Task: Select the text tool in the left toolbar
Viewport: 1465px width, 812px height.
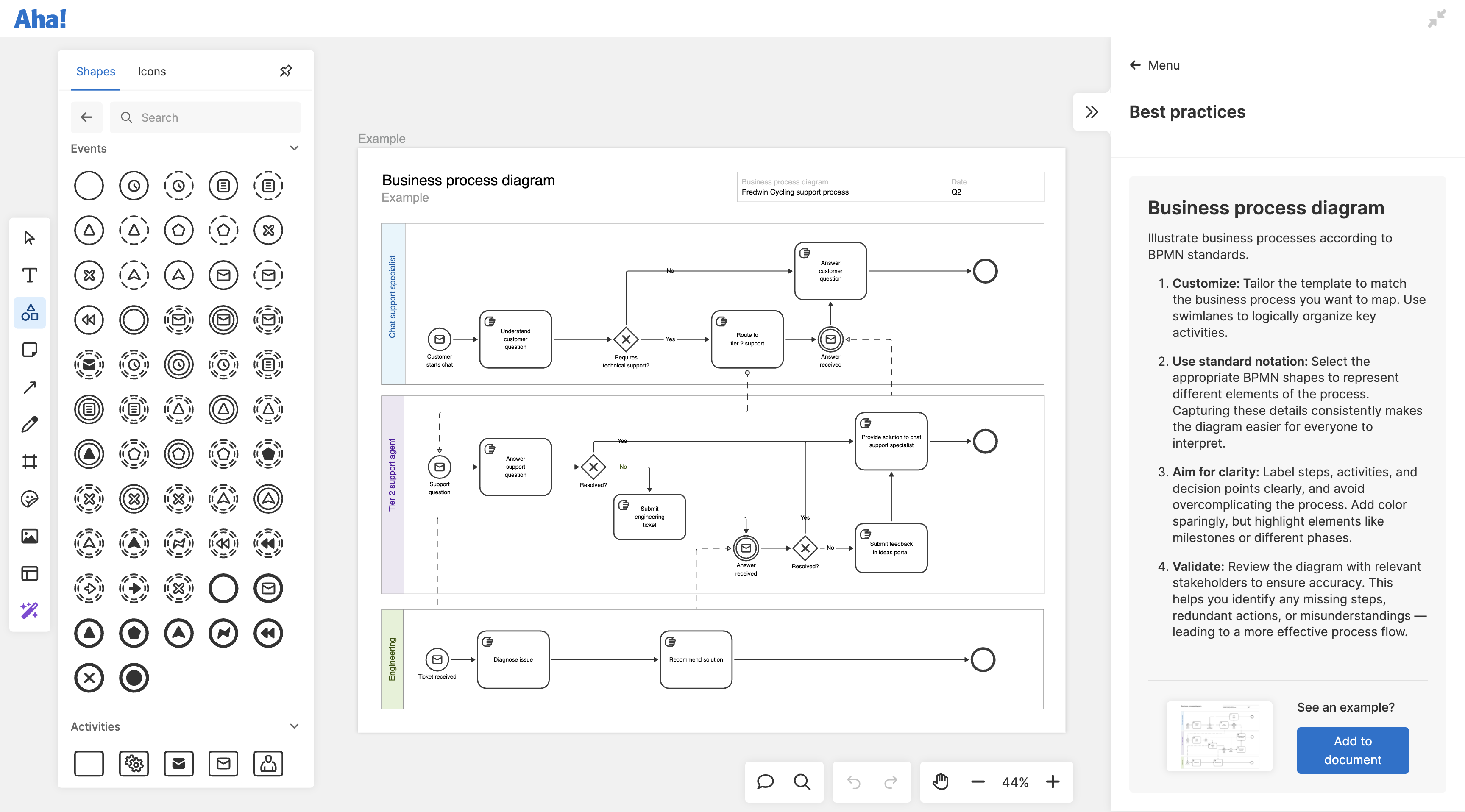Action: pyautogui.click(x=29, y=275)
